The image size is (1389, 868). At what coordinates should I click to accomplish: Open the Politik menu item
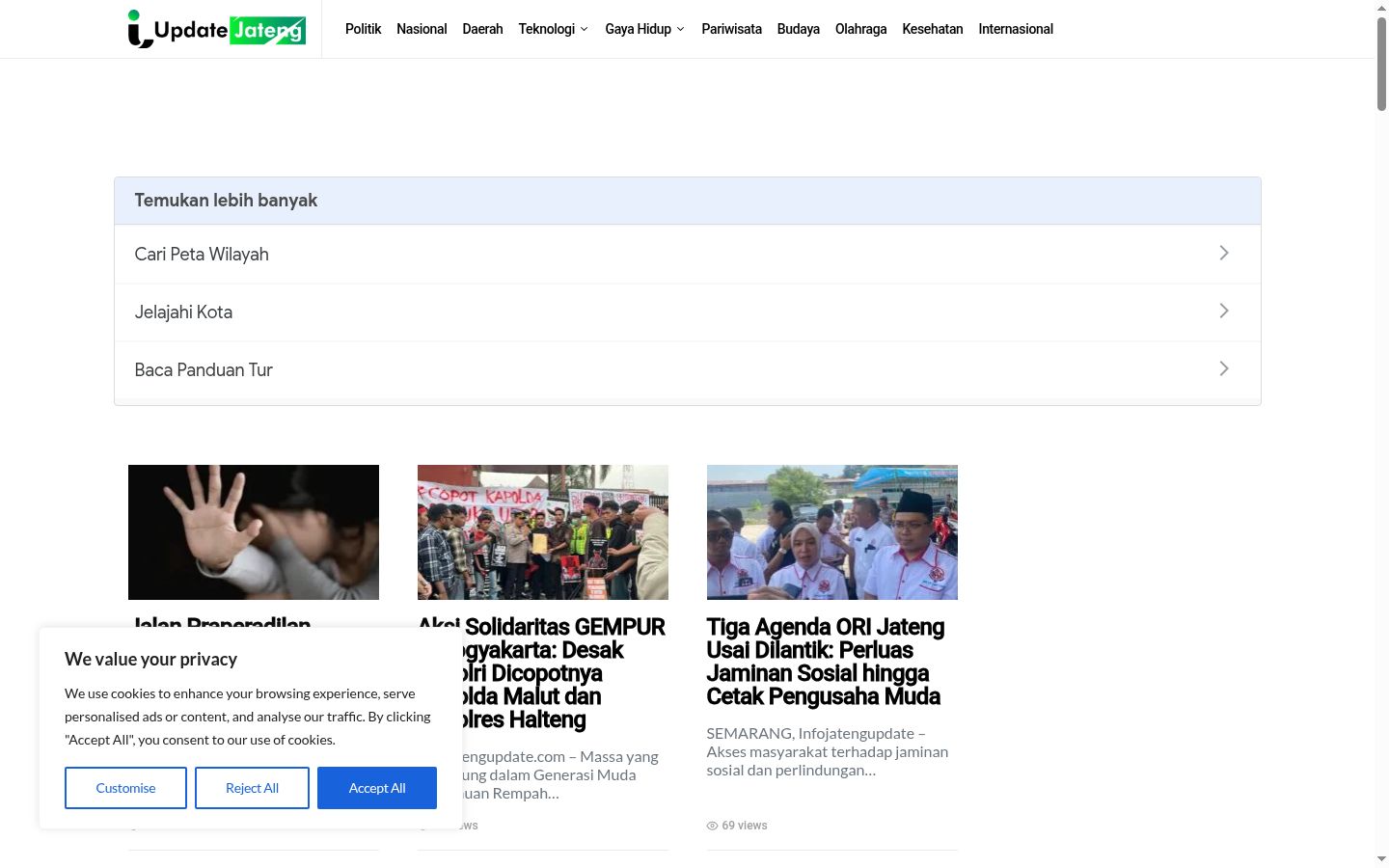tap(364, 29)
